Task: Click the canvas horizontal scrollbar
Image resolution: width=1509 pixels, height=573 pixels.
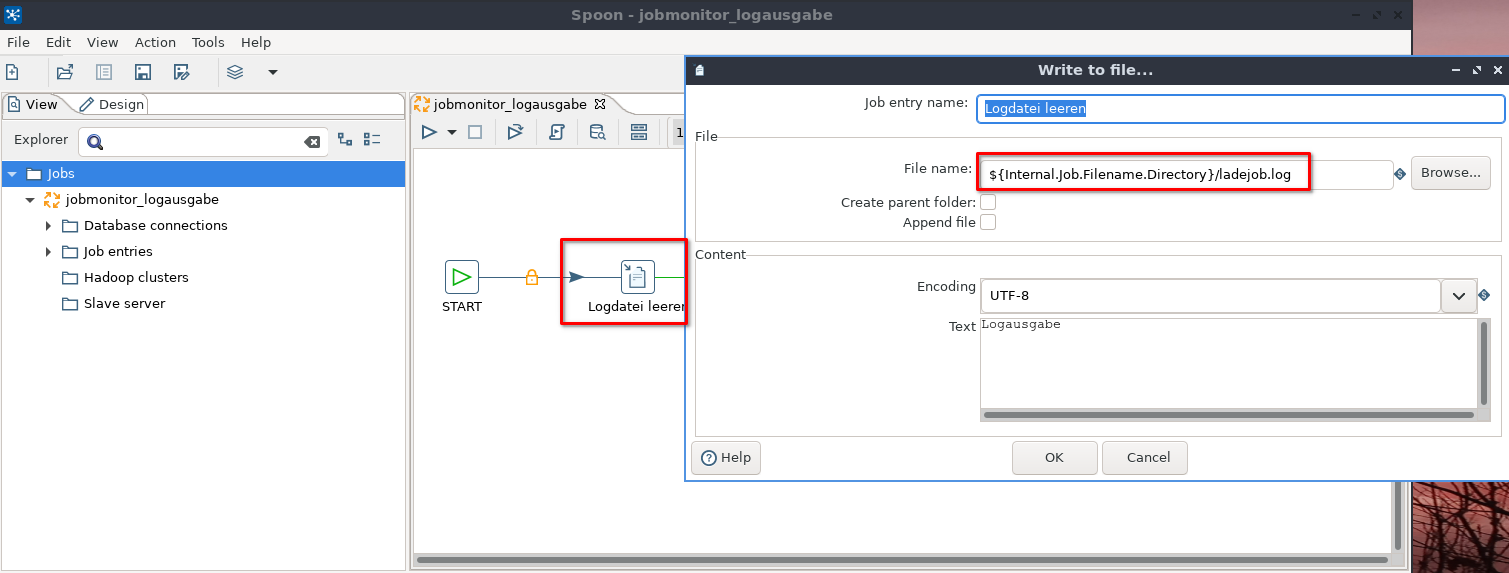Action: [x=900, y=559]
